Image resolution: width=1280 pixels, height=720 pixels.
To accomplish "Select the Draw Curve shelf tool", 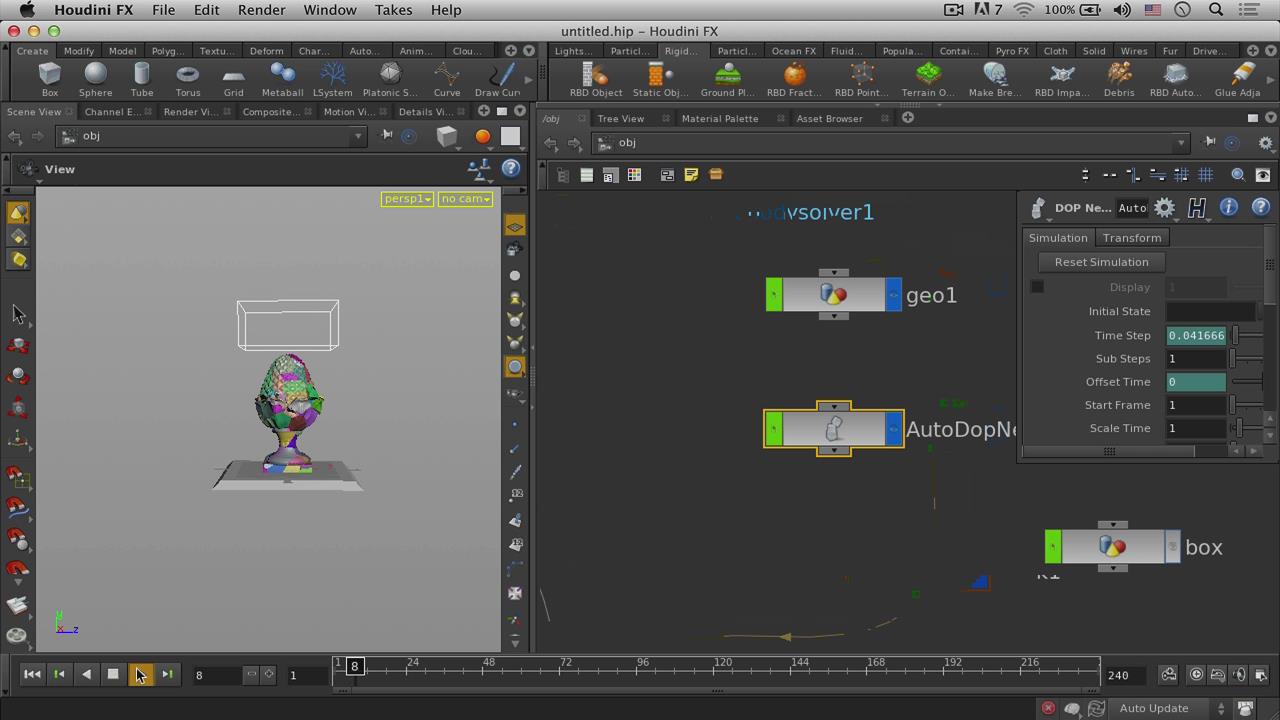I will coord(497,79).
